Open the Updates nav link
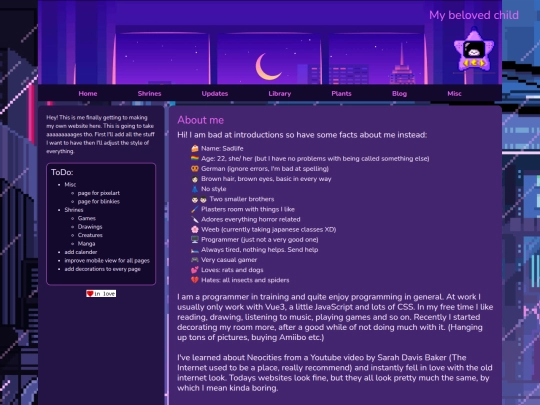 pyautogui.click(x=215, y=93)
